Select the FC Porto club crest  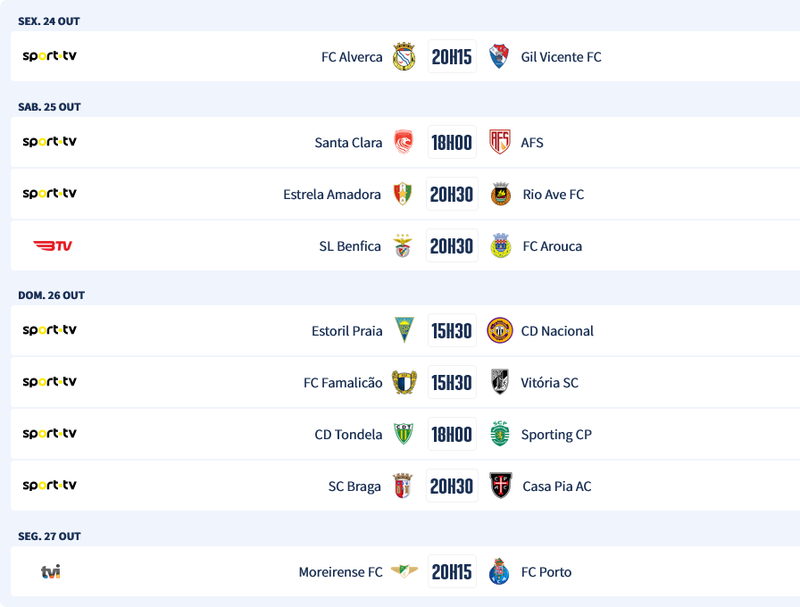click(x=500, y=572)
